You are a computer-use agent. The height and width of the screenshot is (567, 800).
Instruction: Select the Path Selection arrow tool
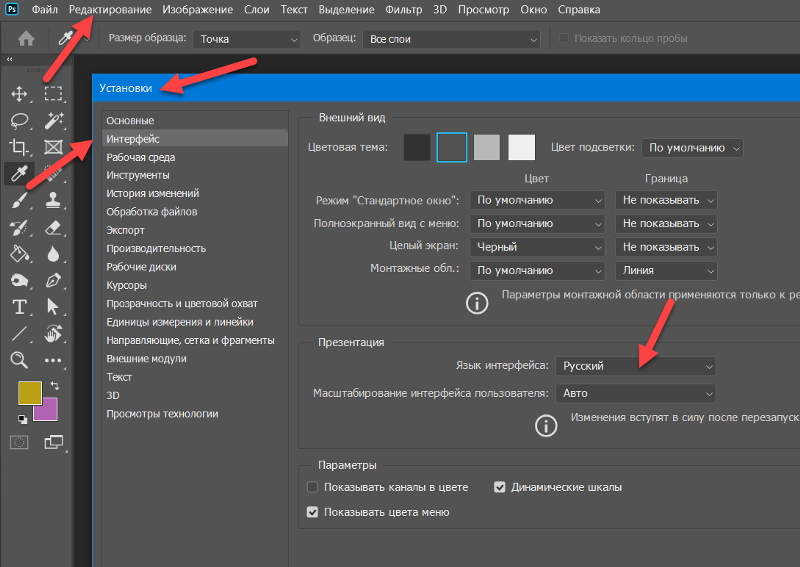tap(53, 307)
